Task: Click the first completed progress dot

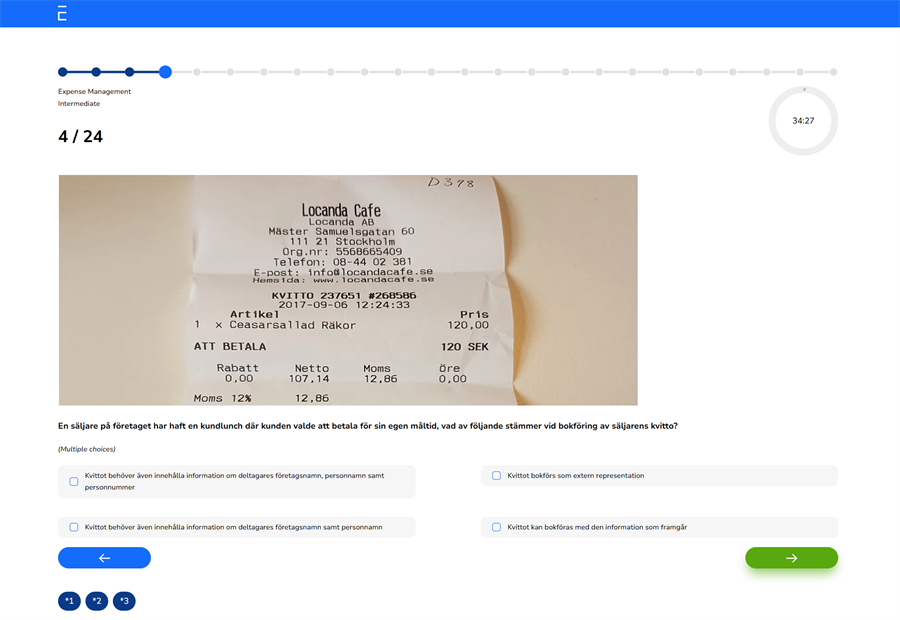Action: tap(62, 72)
